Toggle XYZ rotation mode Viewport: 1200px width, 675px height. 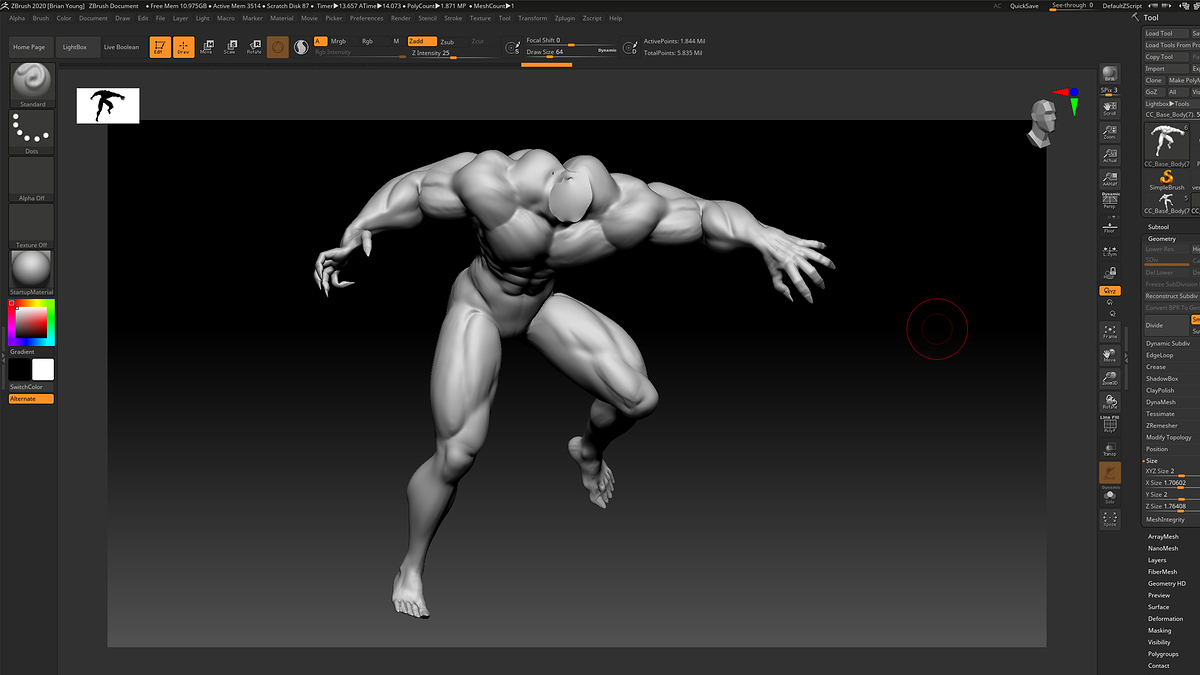click(x=1110, y=290)
